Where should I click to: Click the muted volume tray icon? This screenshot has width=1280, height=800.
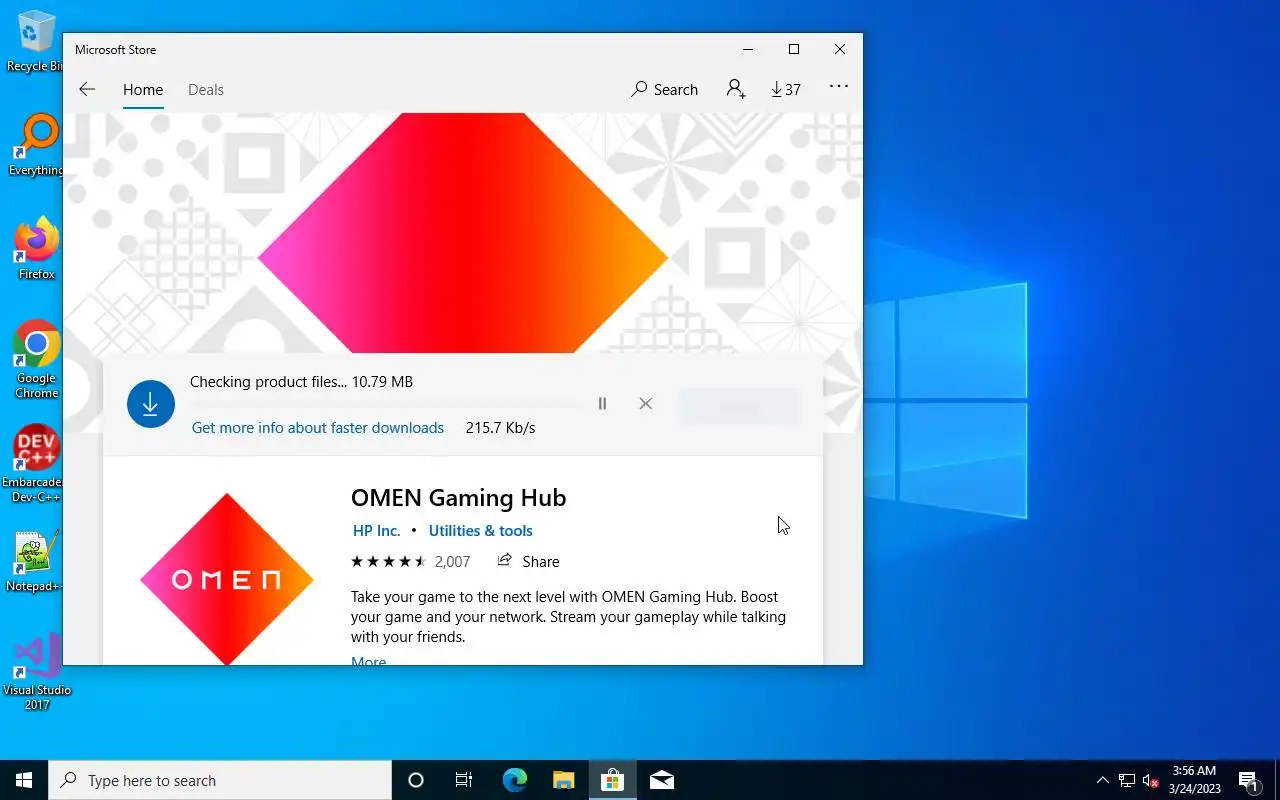pos(1150,780)
